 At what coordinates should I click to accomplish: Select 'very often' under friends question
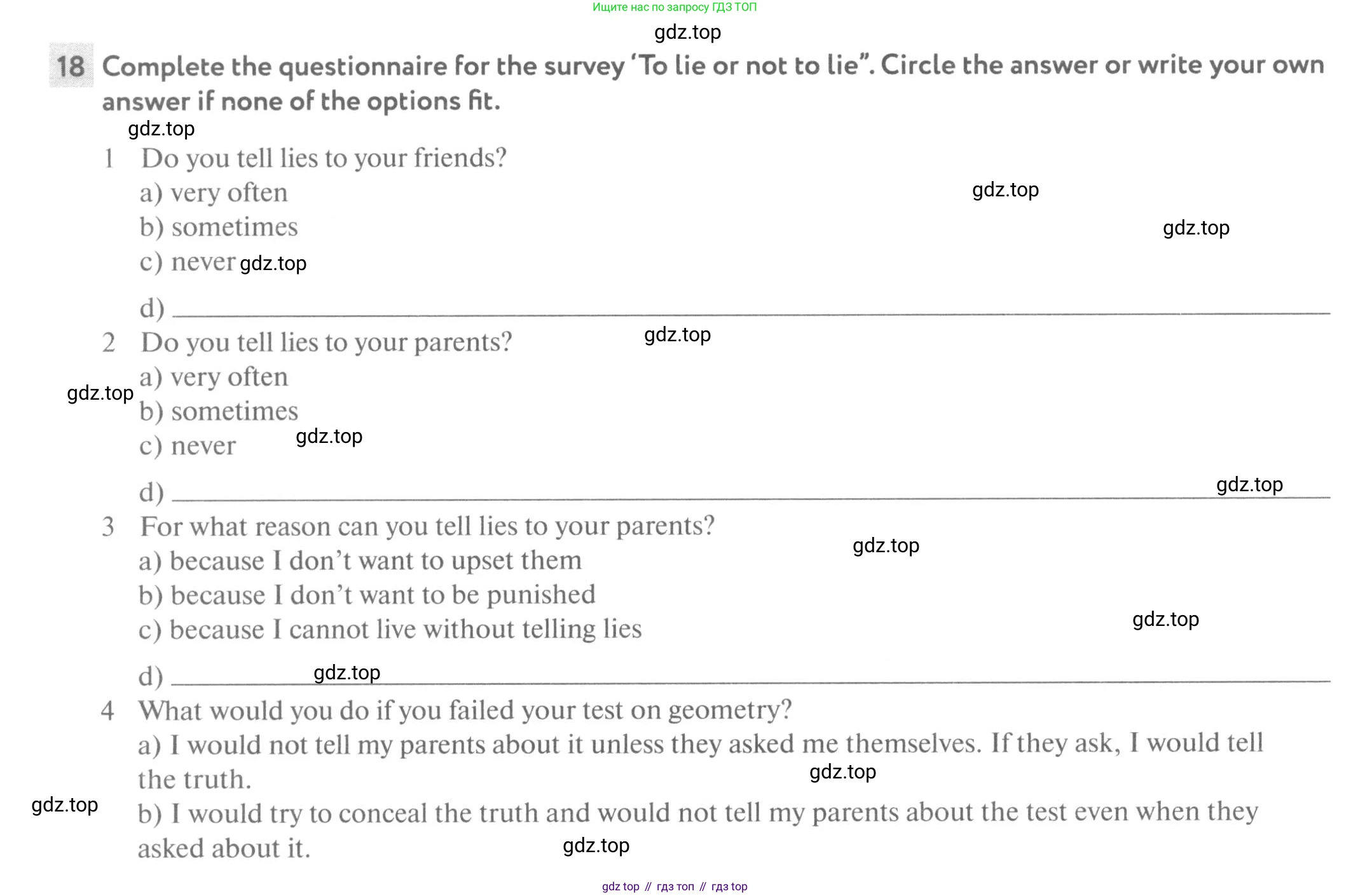(214, 193)
